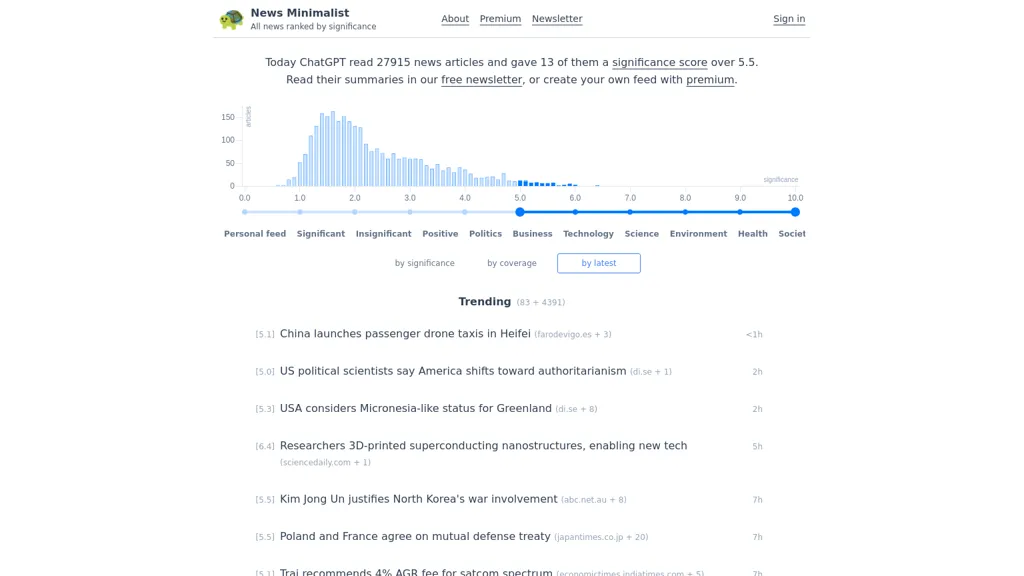Set significance slider to the 9.0 stop
Viewport: 1024px width, 576px height.
point(740,212)
